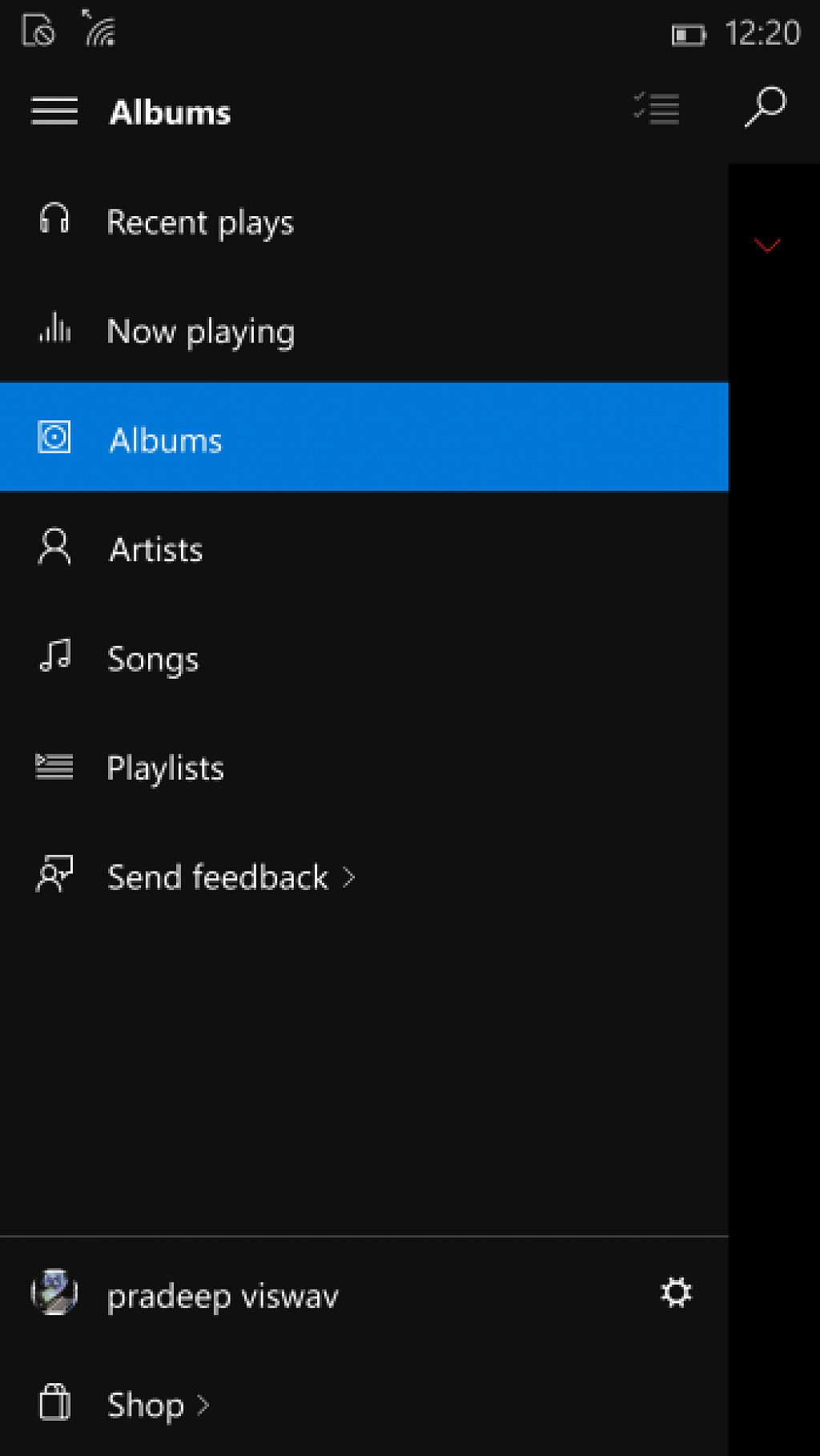Open the pradeep viswav account avatar
The height and width of the screenshot is (1456, 820).
[x=54, y=1292]
